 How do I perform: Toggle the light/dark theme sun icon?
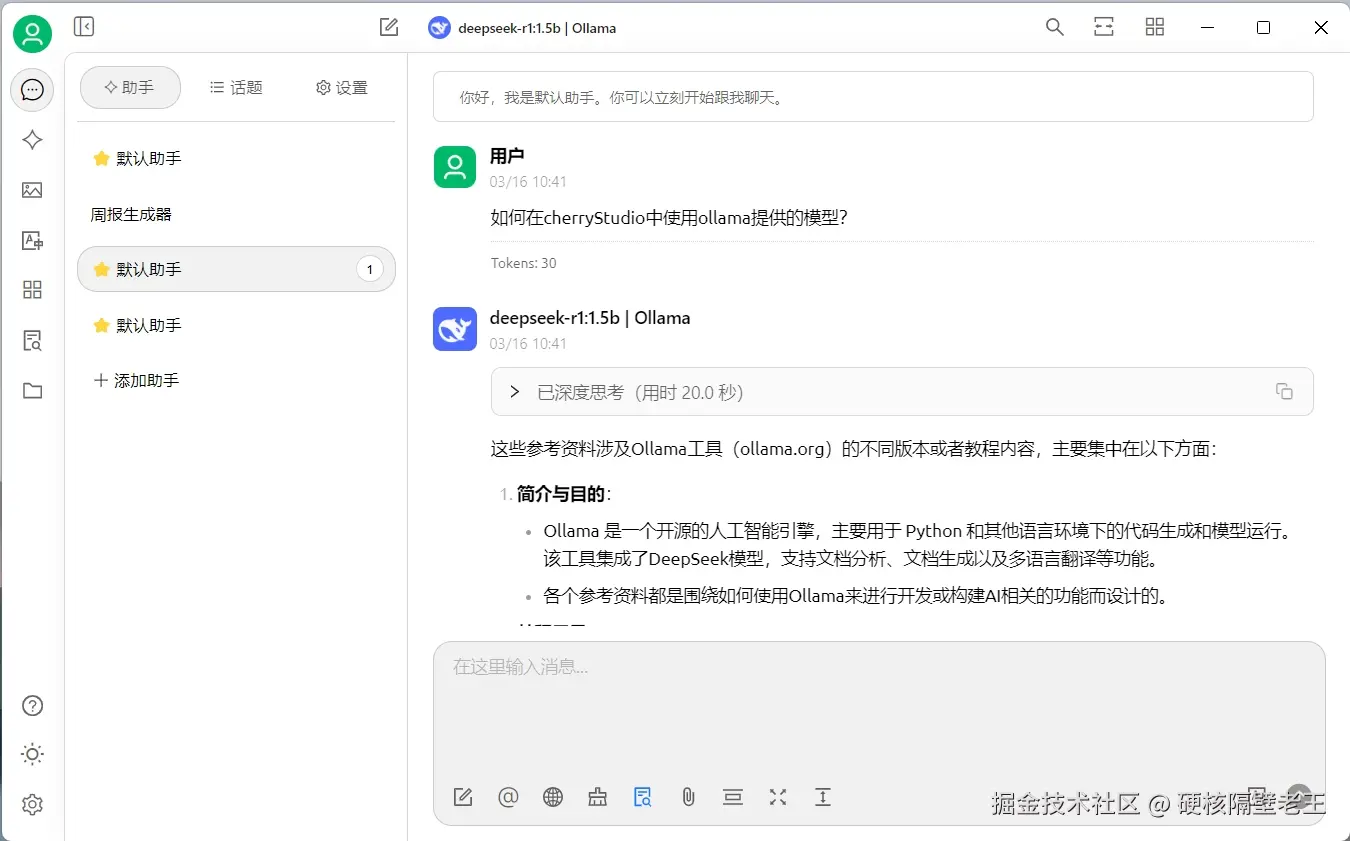click(32, 755)
